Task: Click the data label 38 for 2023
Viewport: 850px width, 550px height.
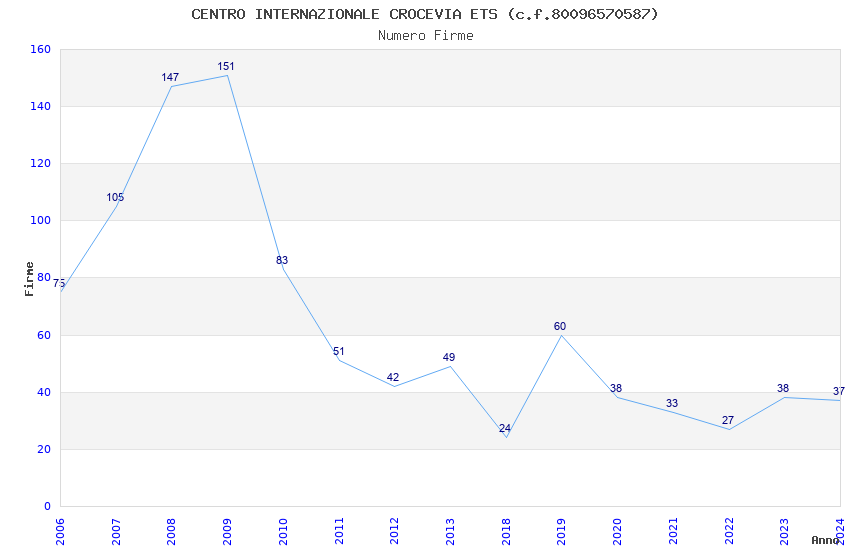Action: tap(783, 389)
